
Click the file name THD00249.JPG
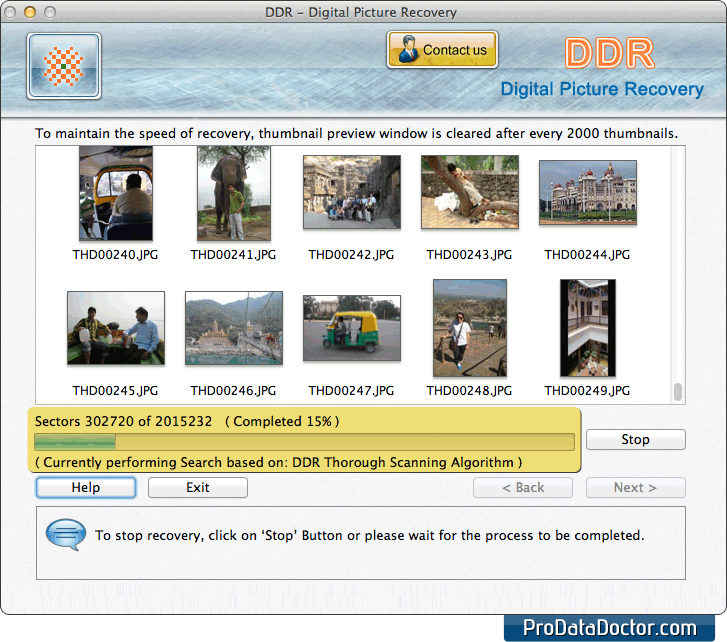pos(587,391)
